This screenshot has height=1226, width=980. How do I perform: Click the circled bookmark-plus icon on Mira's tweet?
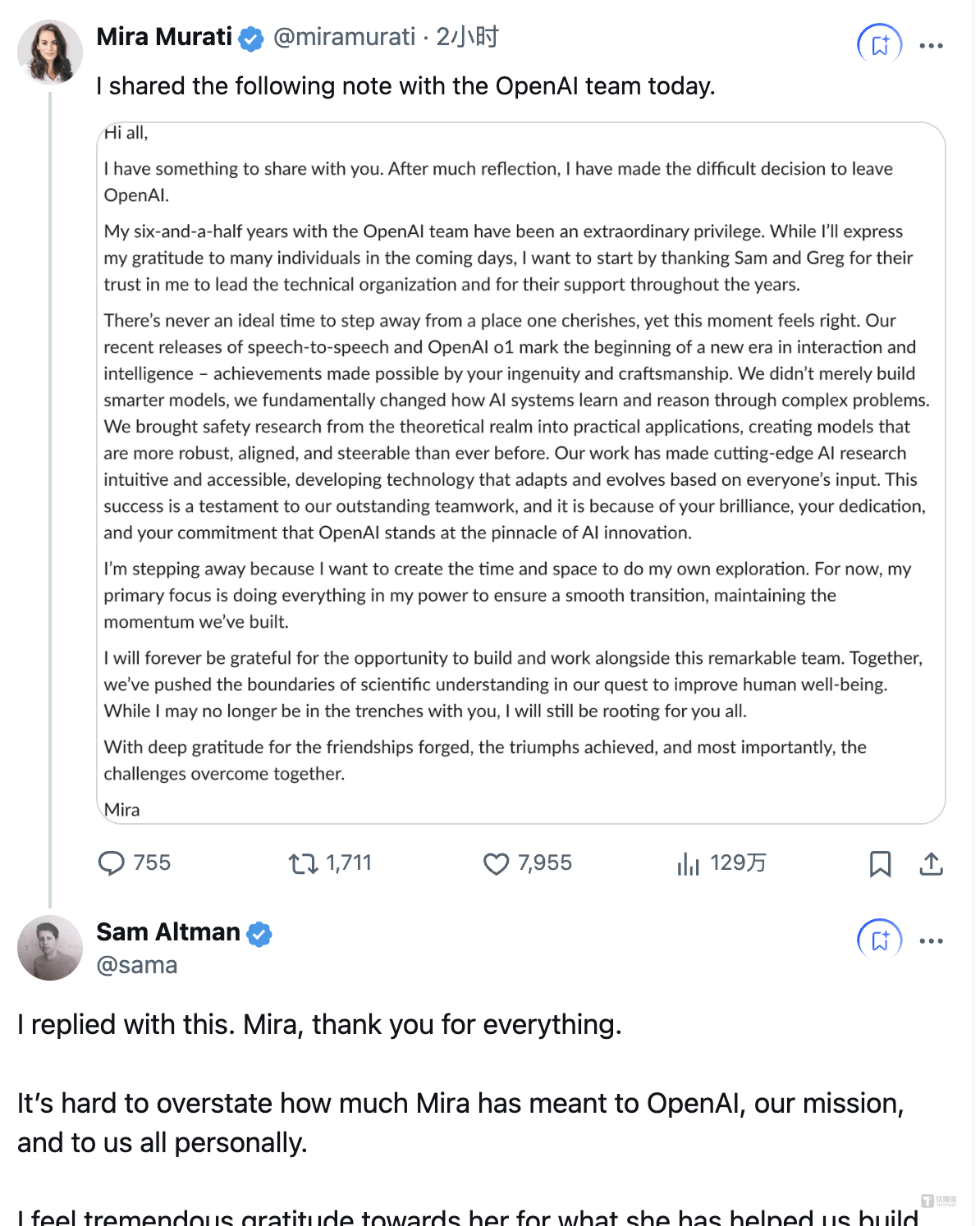[x=880, y=45]
